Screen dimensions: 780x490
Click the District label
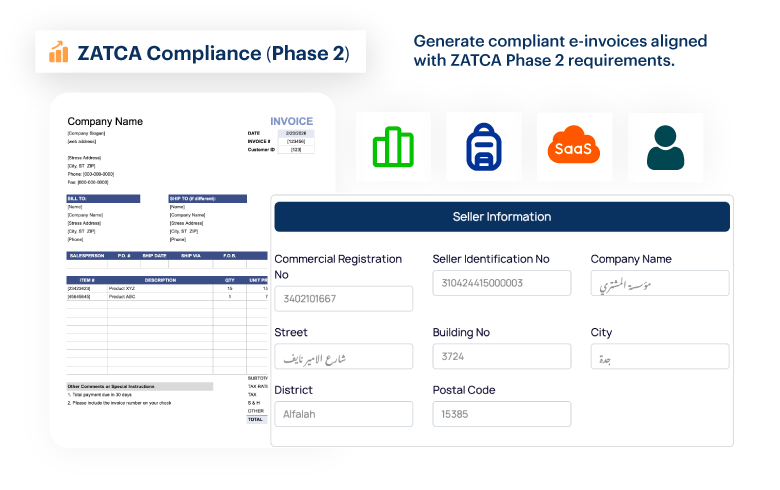293,390
